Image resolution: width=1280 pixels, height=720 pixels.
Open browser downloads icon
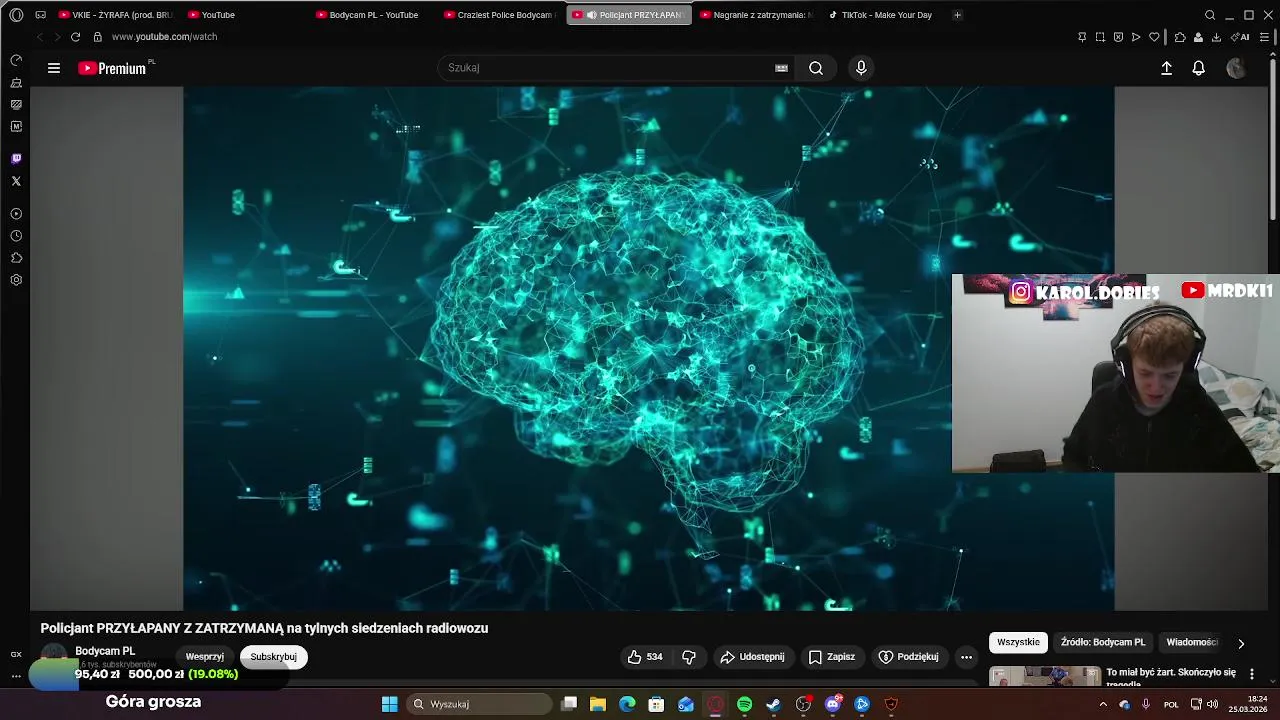pyautogui.click(x=1216, y=37)
